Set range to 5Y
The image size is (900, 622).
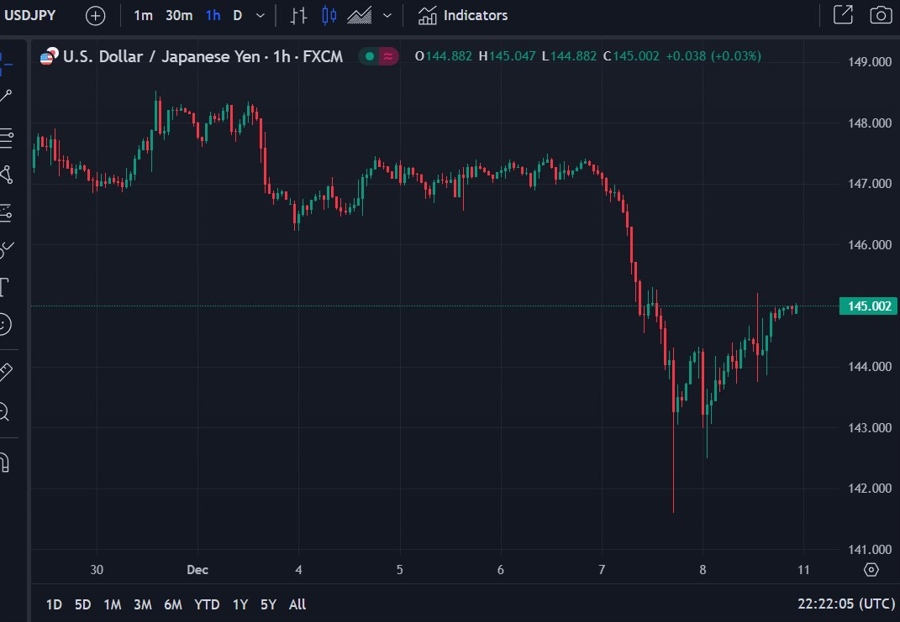[x=268, y=605]
